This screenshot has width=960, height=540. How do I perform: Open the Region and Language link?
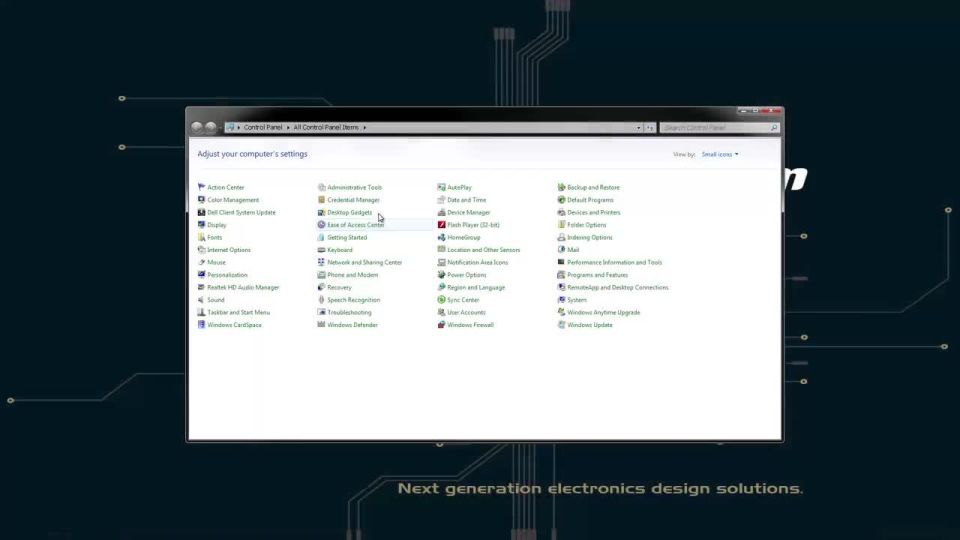point(476,287)
